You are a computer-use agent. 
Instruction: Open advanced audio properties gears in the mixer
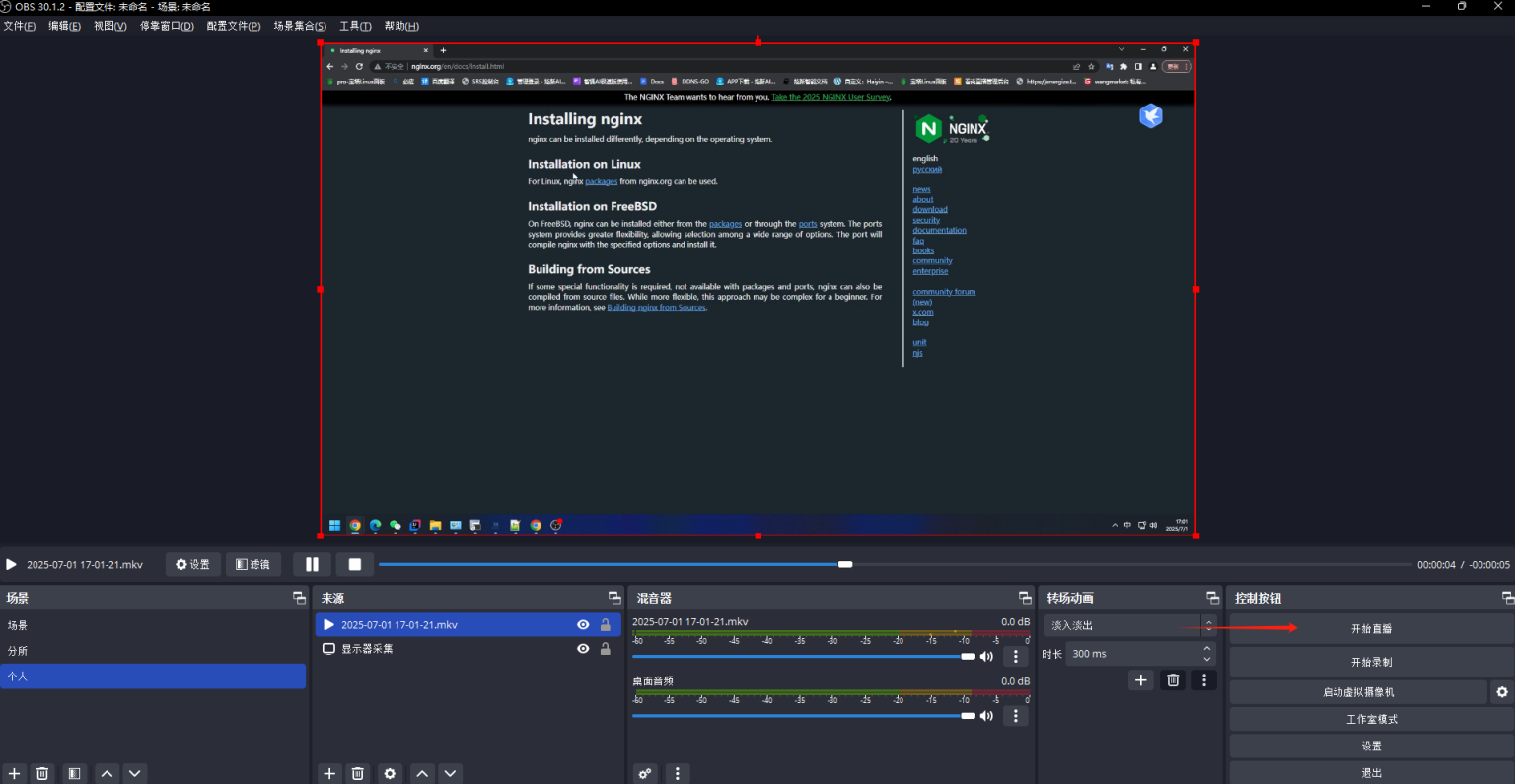645,774
